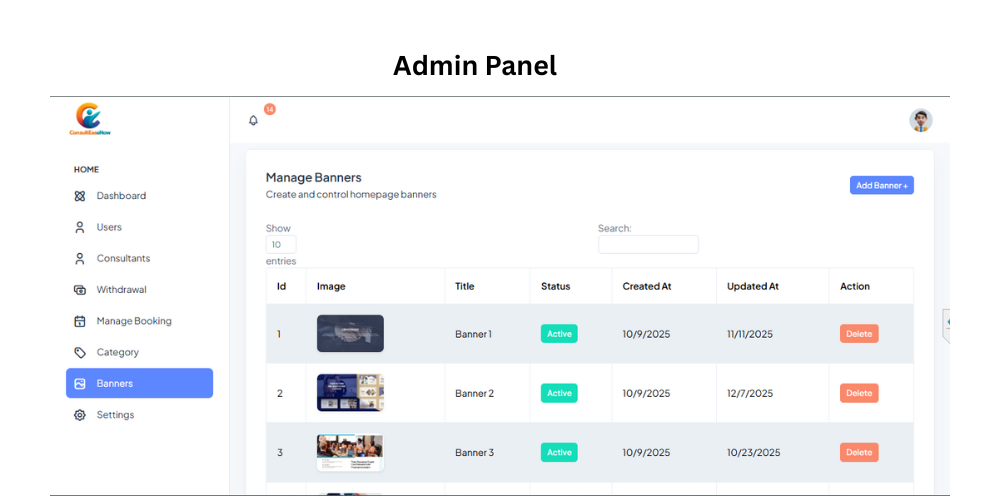Click the Settings gear icon

click(x=80, y=415)
